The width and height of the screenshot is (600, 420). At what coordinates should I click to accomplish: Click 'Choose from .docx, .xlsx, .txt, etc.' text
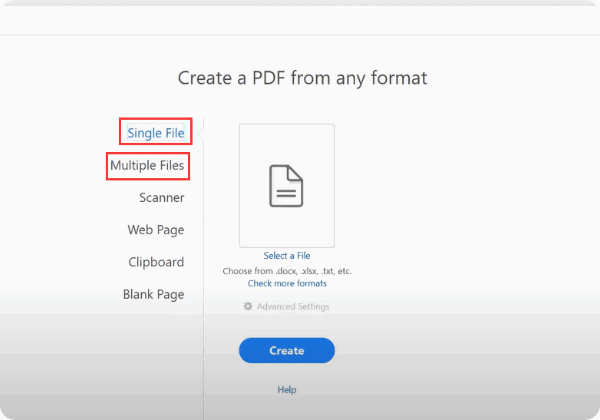point(287,271)
